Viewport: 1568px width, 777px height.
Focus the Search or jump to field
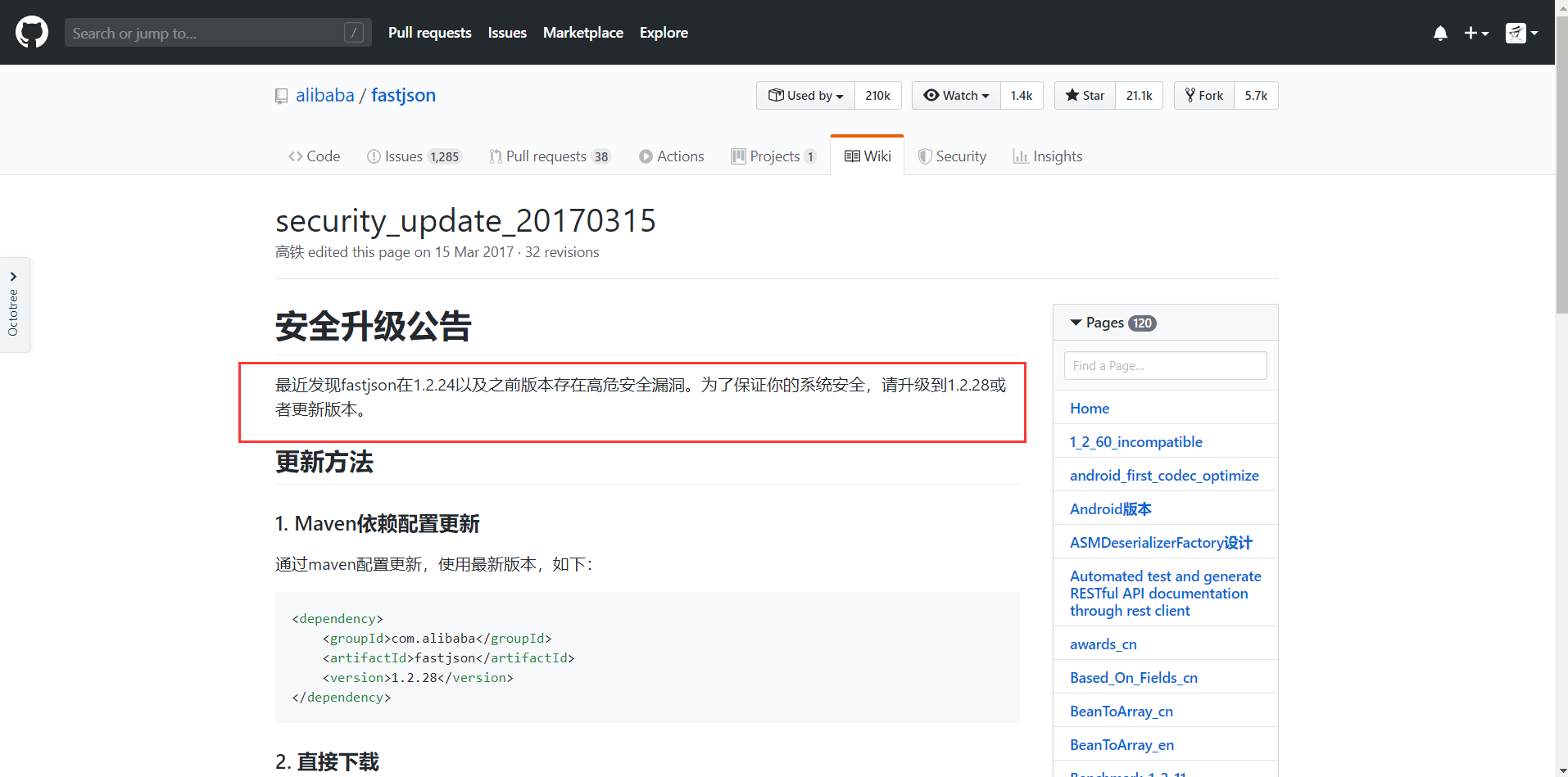coord(218,33)
